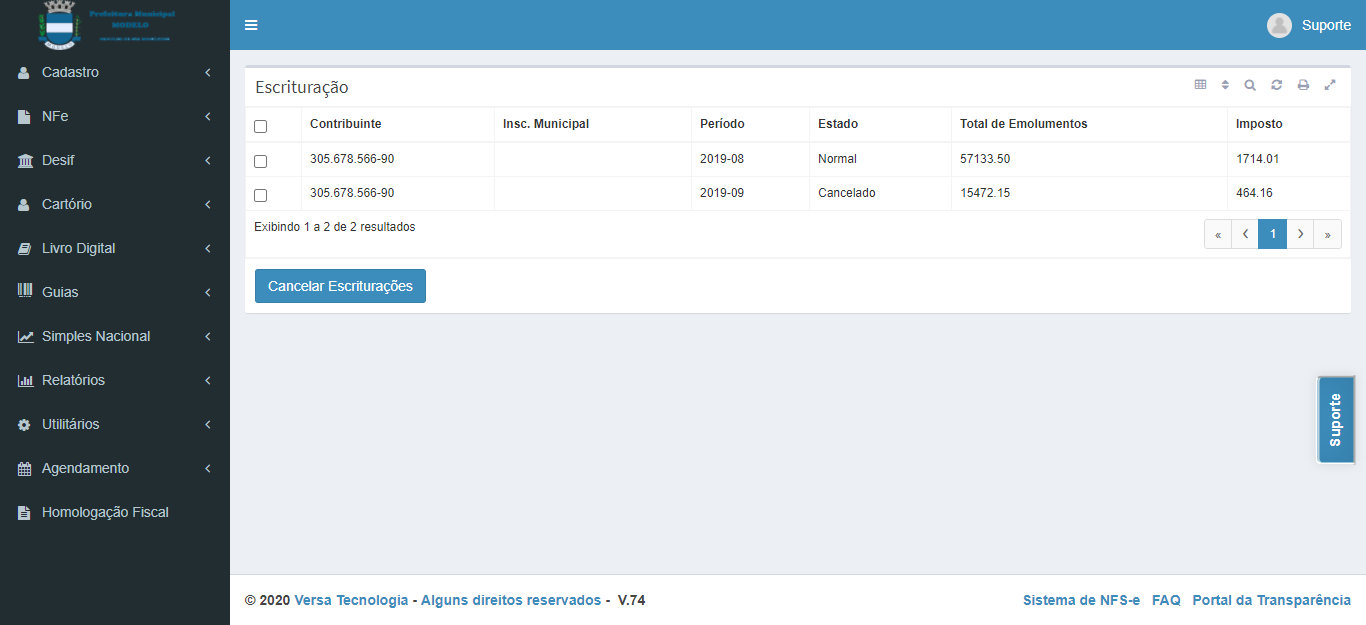Screen dimensions: 1366x625
Task: Open the Homologação Fiscal menu item
Action: tap(105, 512)
